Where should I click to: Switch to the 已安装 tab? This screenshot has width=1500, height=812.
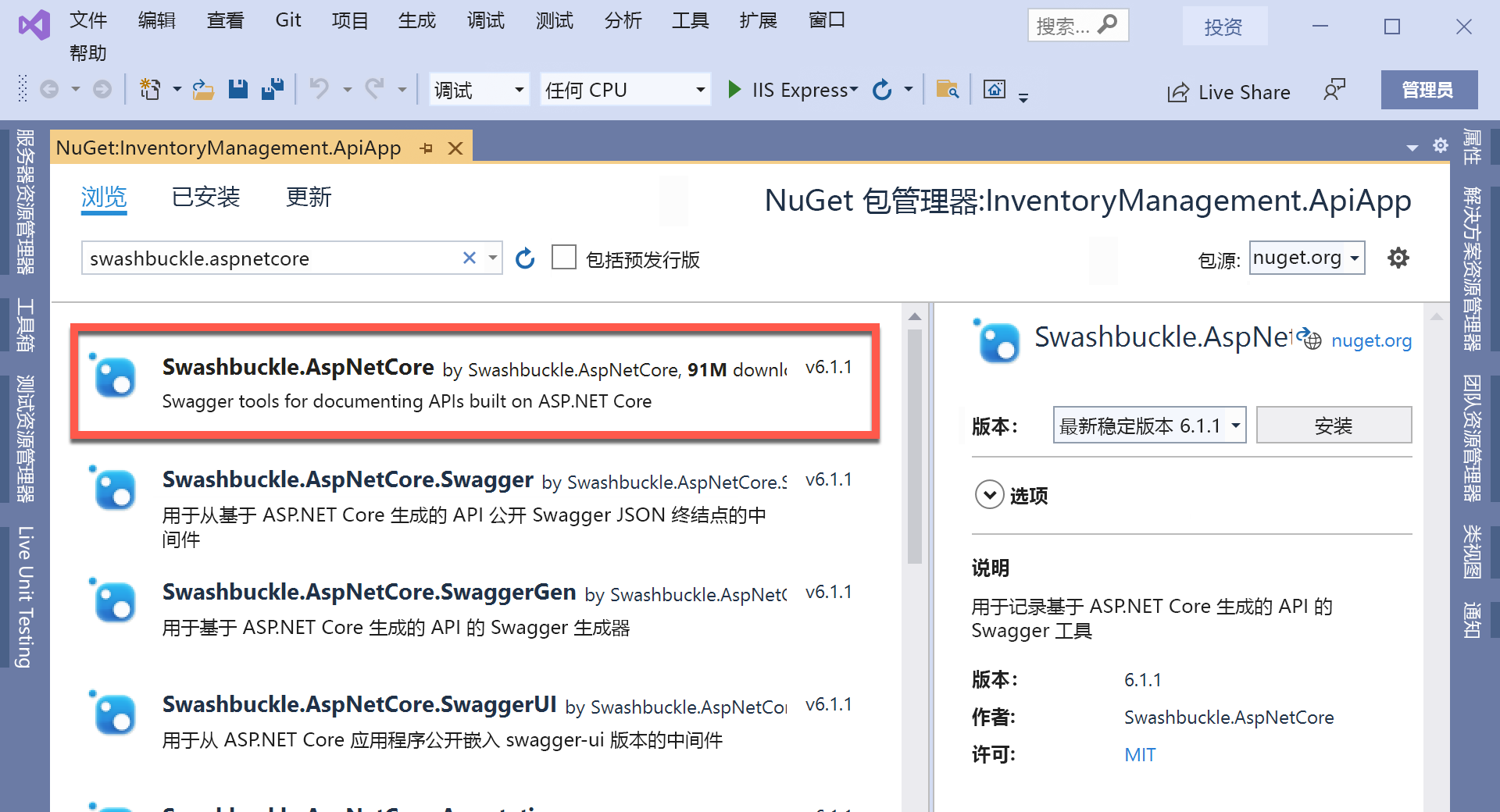click(x=205, y=197)
